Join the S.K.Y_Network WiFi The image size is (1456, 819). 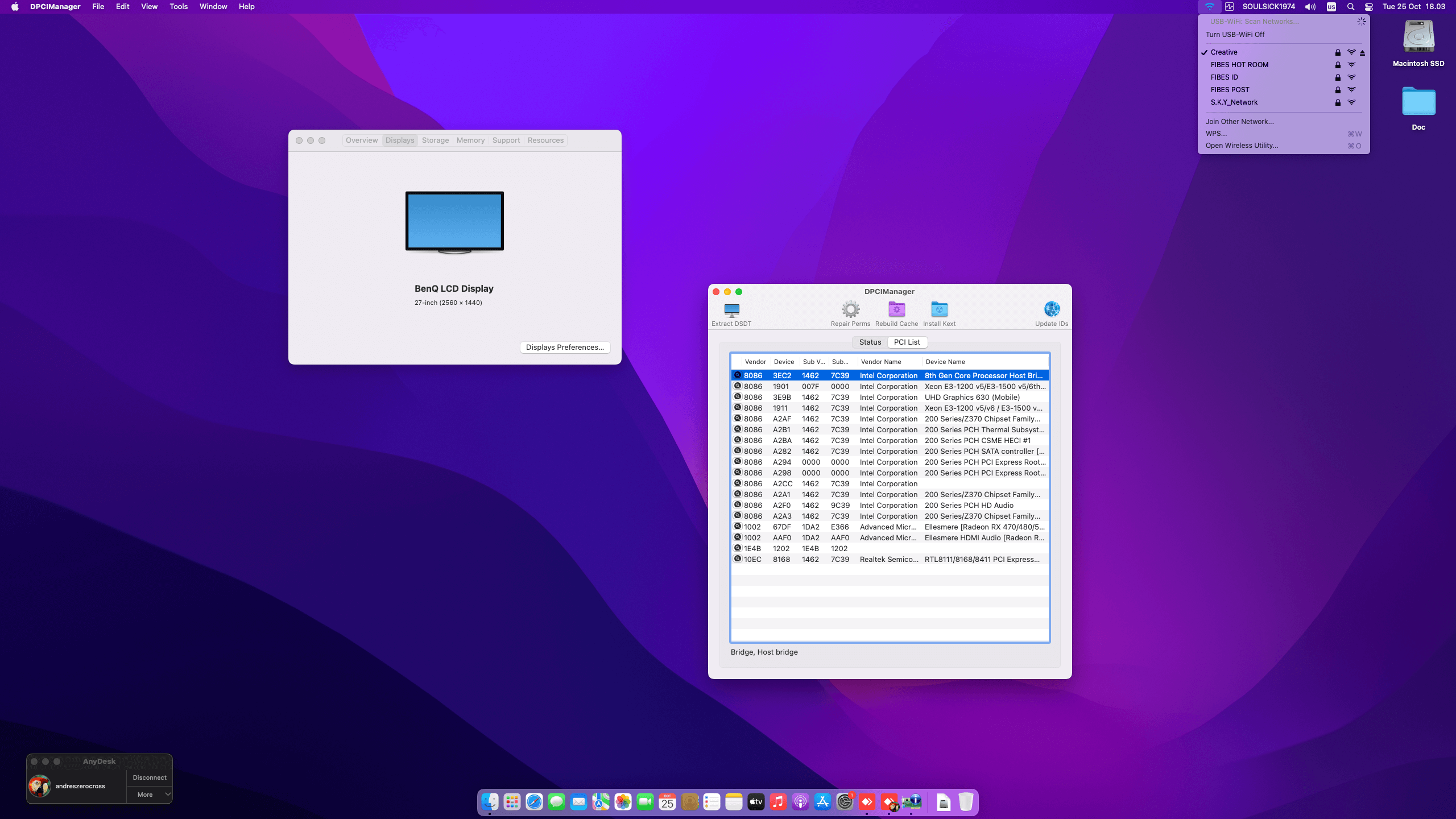pos(1283,102)
